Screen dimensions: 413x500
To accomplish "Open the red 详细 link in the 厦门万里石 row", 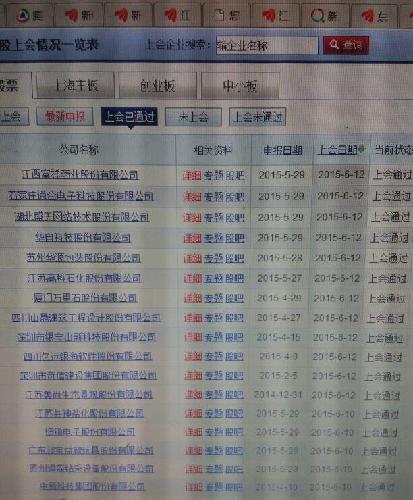I will pyautogui.click(x=193, y=298).
